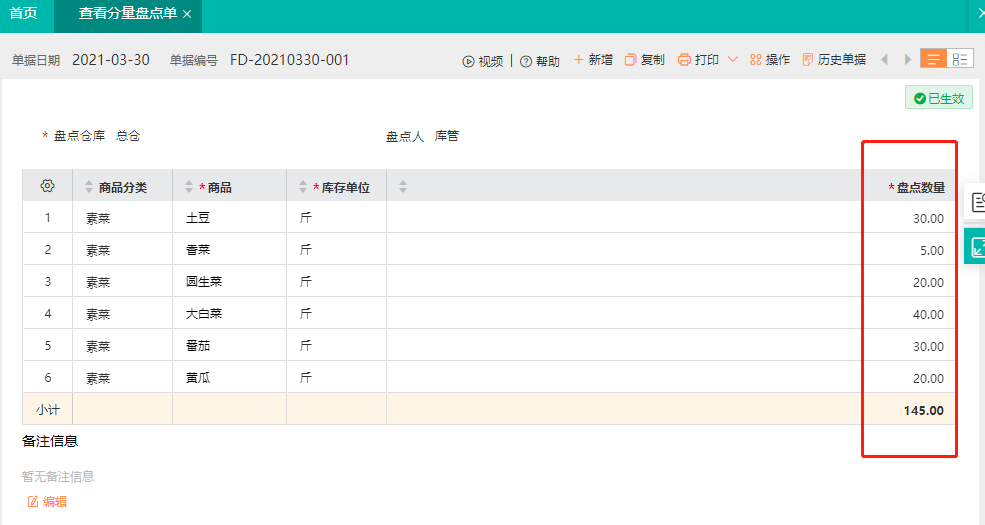Open table column settings gear
This screenshot has width=985, height=525.
tap(47, 186)
